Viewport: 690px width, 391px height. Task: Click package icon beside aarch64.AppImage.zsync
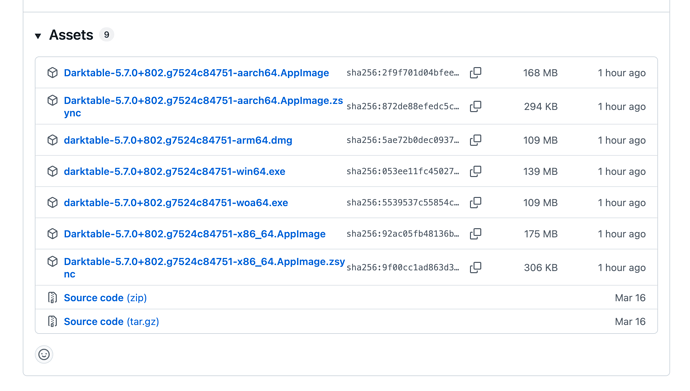tap(52, 100)
